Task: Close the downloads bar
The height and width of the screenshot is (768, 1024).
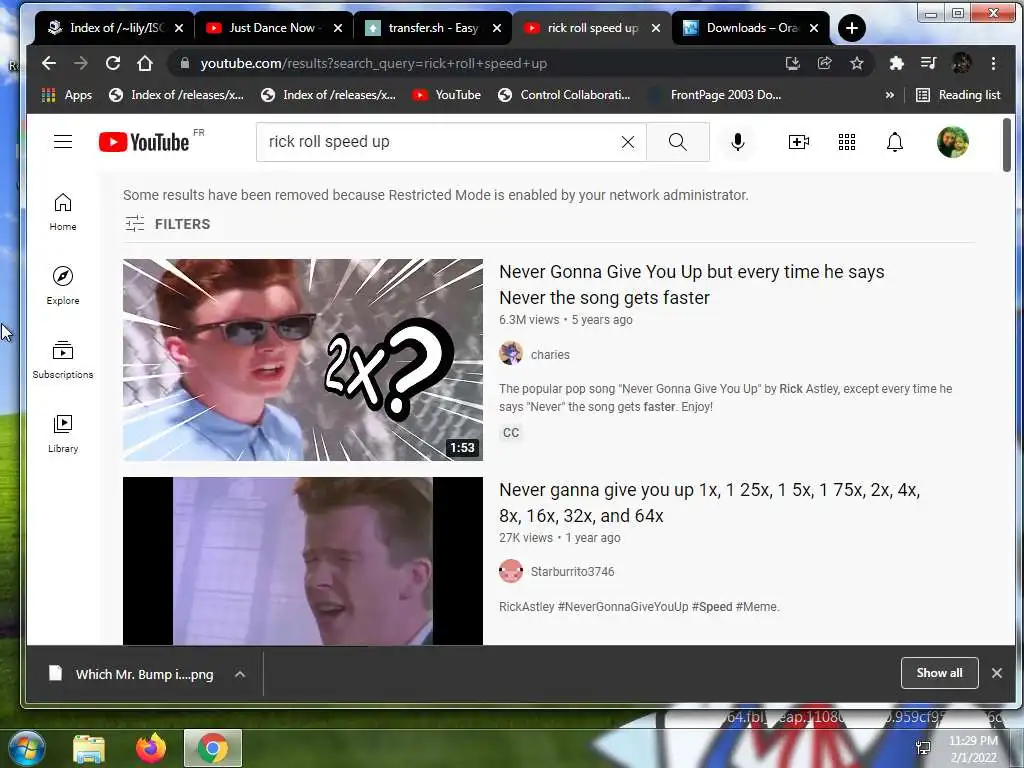Action: [997, 673]
